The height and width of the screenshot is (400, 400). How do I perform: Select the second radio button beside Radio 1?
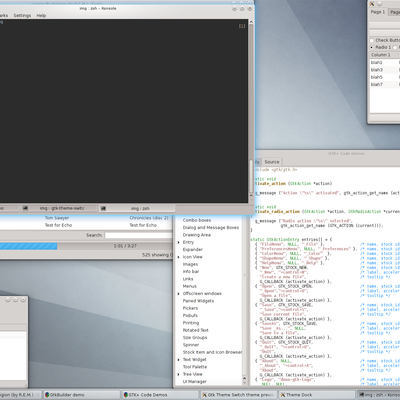coord(395,47)
